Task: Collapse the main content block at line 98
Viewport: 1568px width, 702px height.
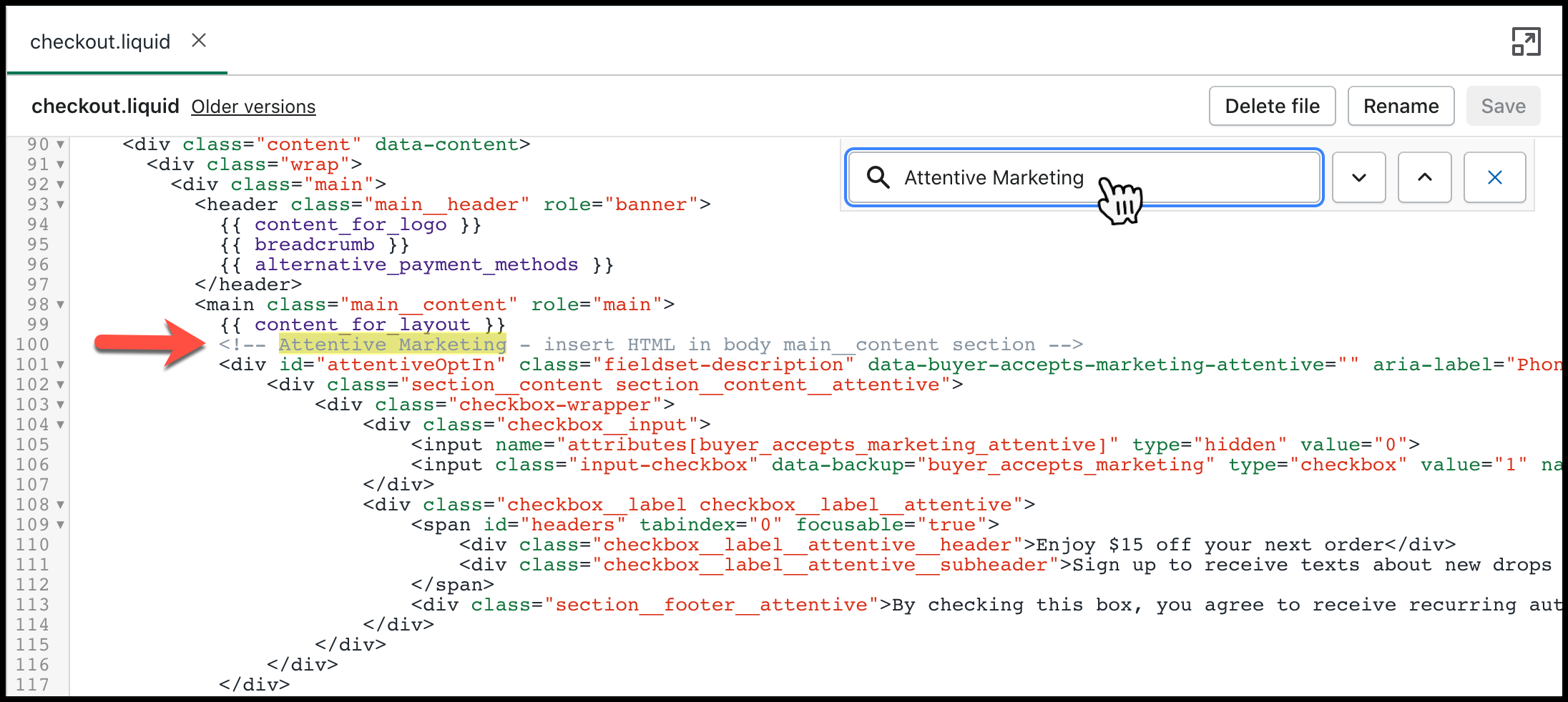Action: [x=61, y=304]
